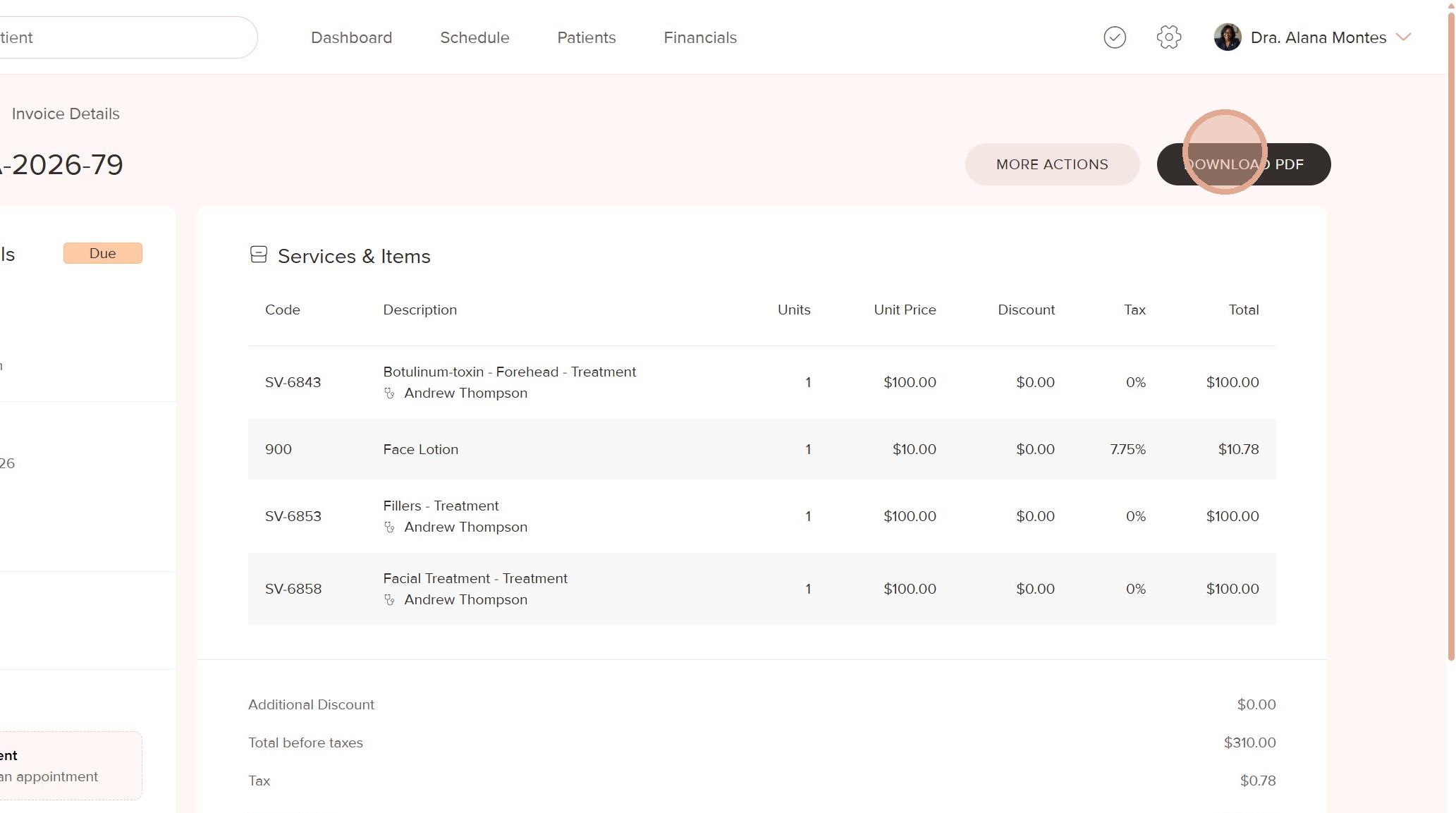Click stethoscope icon on Botulinum-toxin row

pyautogui.click(x=389, y=393)
